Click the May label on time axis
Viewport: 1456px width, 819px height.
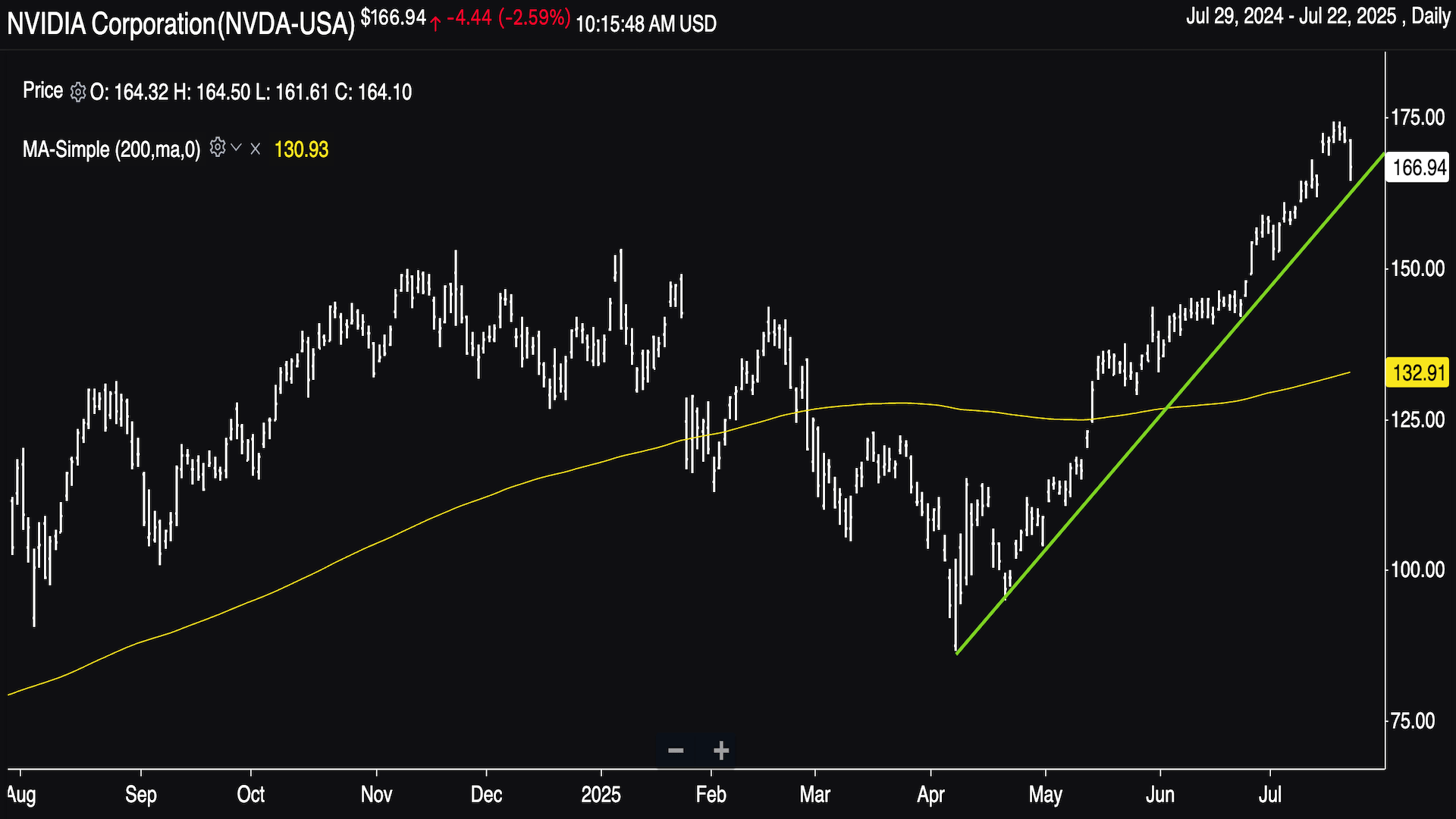tap(1046, 795)
